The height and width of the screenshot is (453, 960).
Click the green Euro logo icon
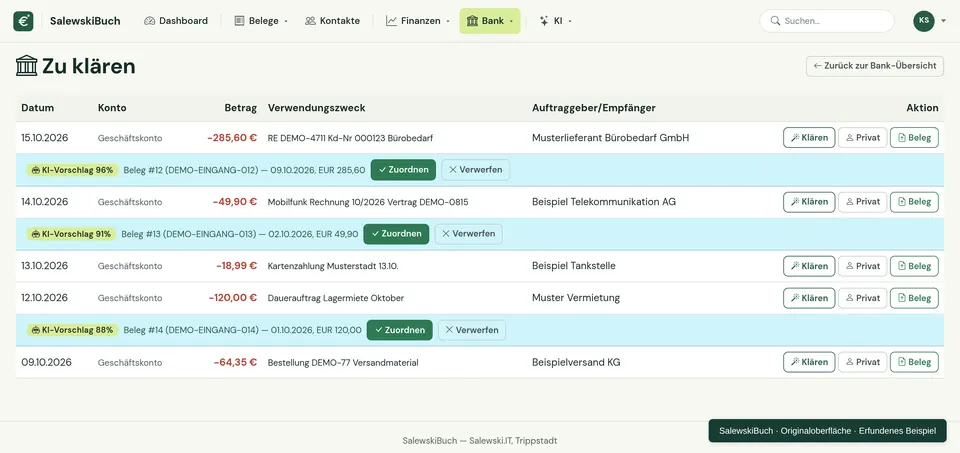[x=23, y=21]
